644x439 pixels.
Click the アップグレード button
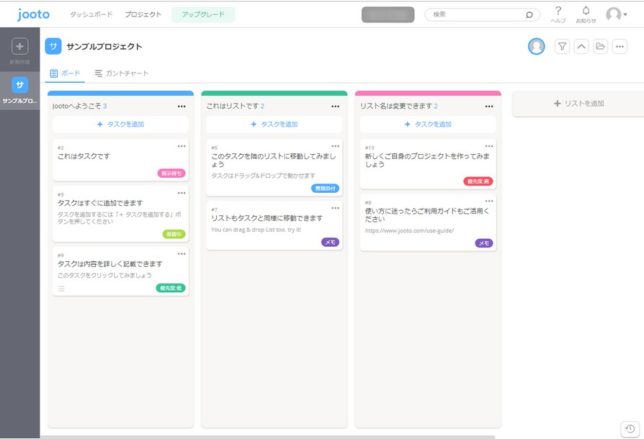click(203, 14)
